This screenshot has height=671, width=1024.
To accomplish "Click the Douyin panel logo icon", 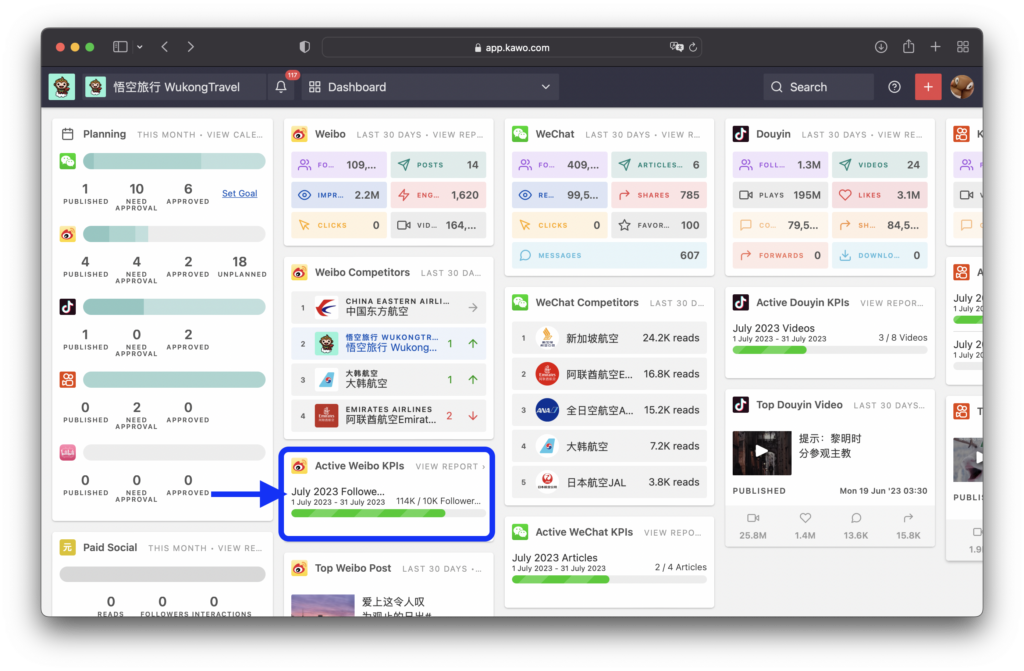I will (741, 134).
